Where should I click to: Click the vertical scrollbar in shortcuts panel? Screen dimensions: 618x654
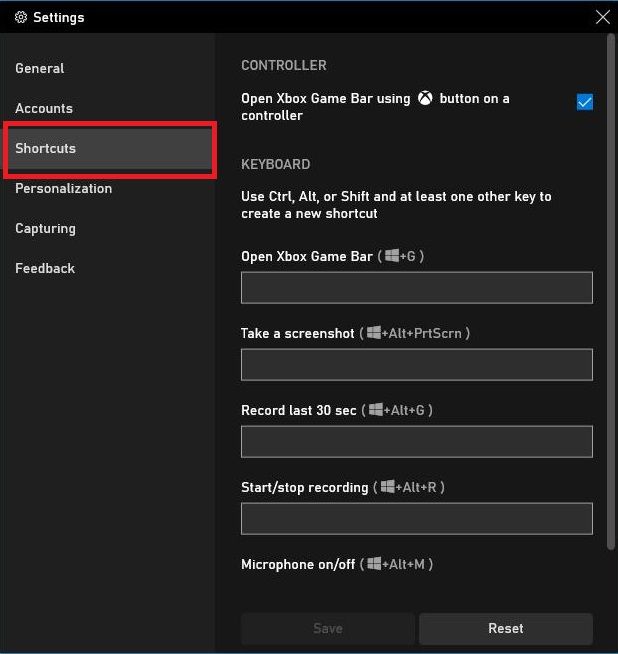[611, 290]
